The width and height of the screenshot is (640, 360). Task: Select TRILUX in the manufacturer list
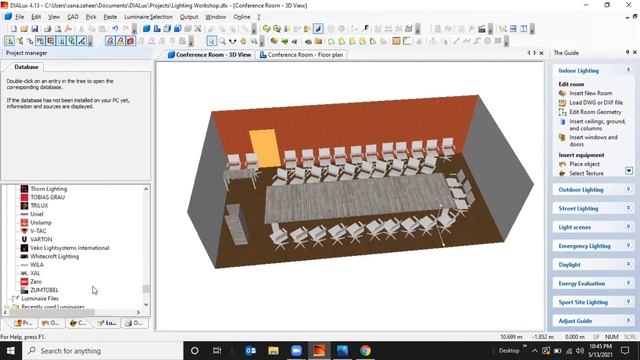click(x=39, y=206)
